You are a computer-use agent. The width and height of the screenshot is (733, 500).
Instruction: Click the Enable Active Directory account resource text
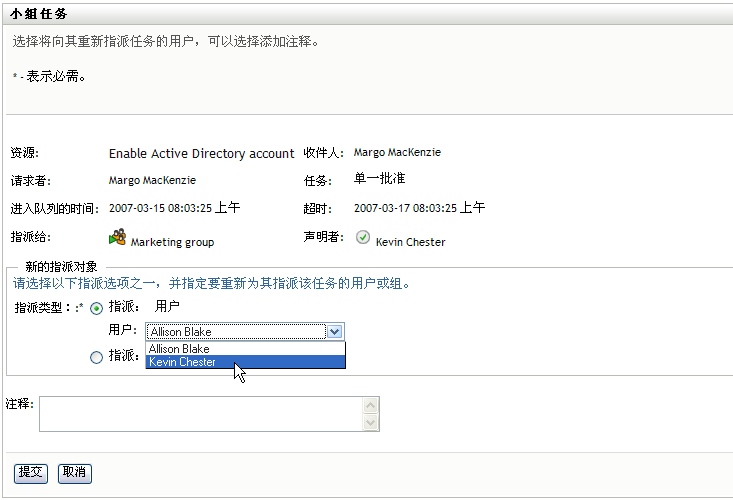point(201,154)
